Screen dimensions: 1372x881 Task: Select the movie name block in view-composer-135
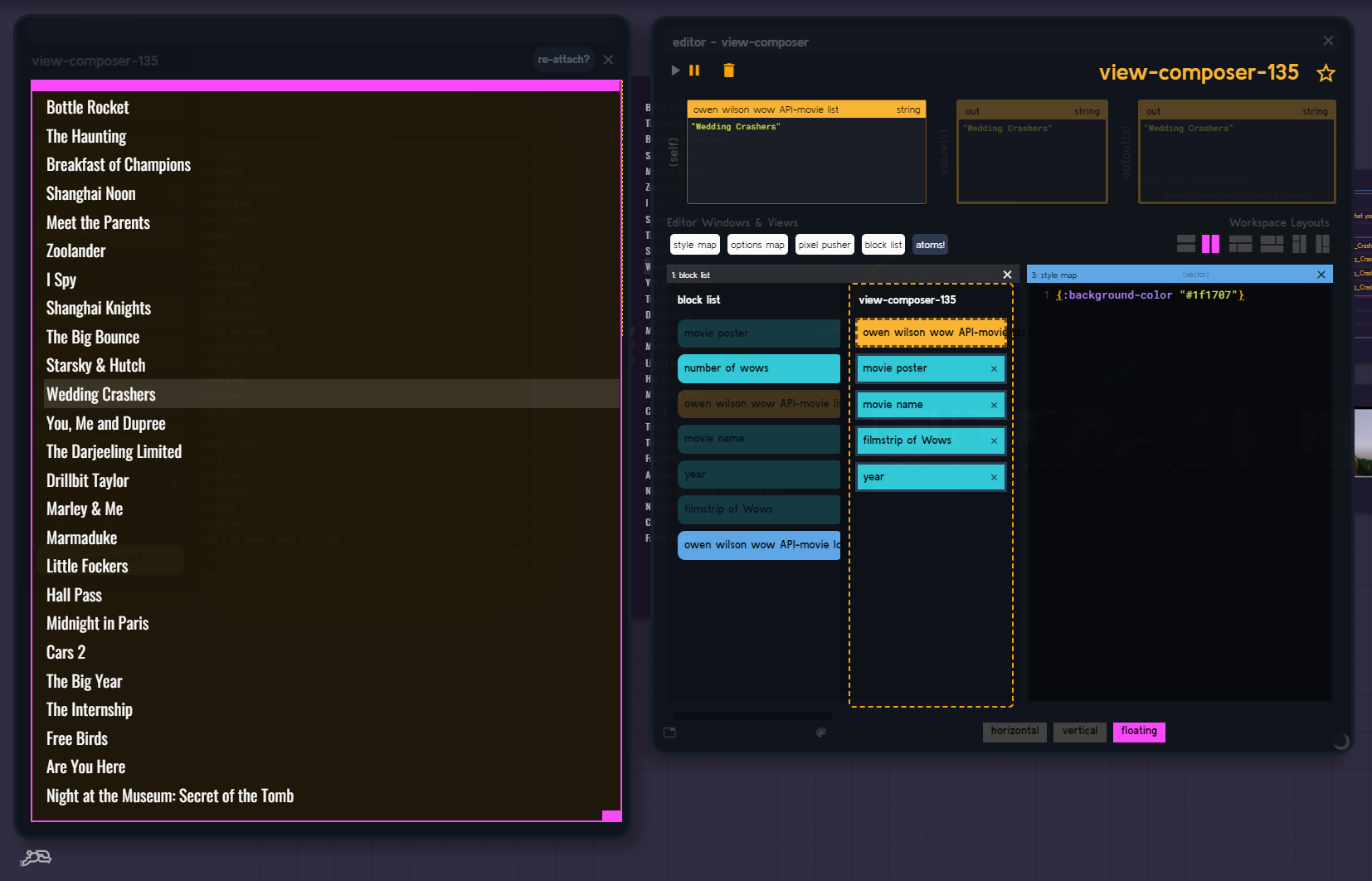click(931, 405)
